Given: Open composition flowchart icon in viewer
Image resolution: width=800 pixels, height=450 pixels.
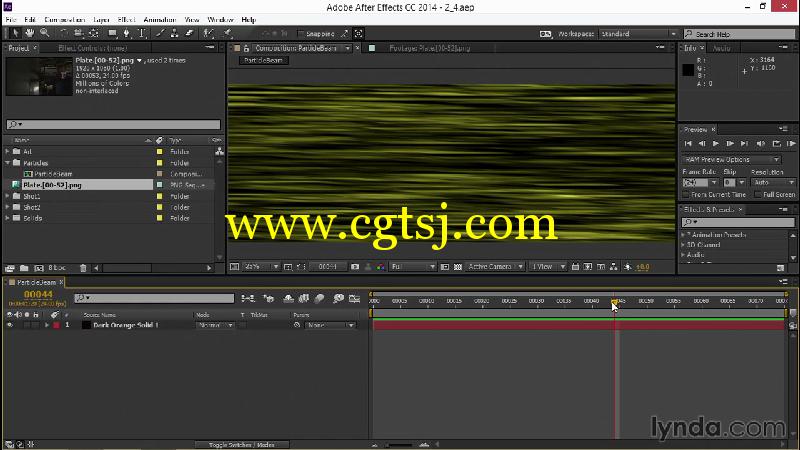Looking at the screenshot, I should (x=614, y=267).
